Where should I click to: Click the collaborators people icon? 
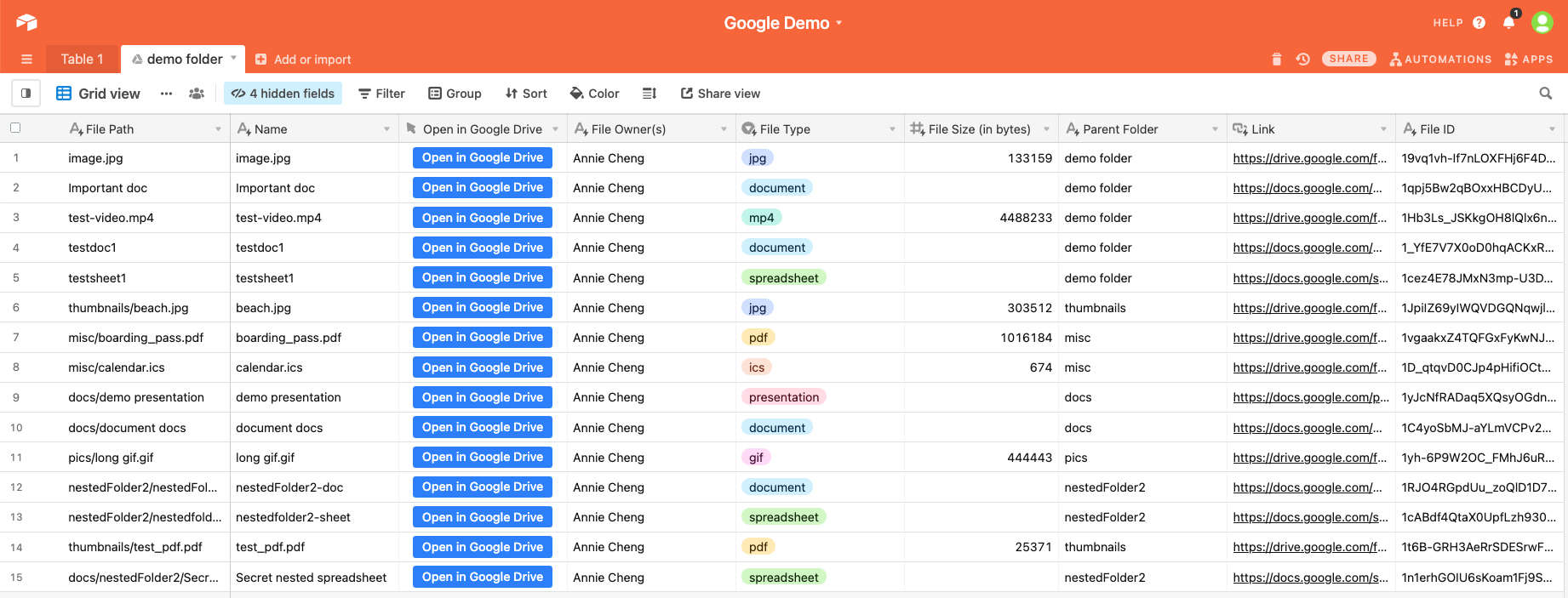pos(197,94)
